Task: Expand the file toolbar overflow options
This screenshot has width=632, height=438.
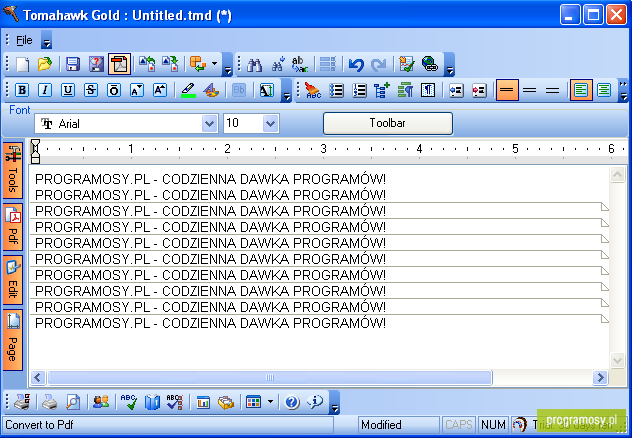Action: click(x=228, y=64)
